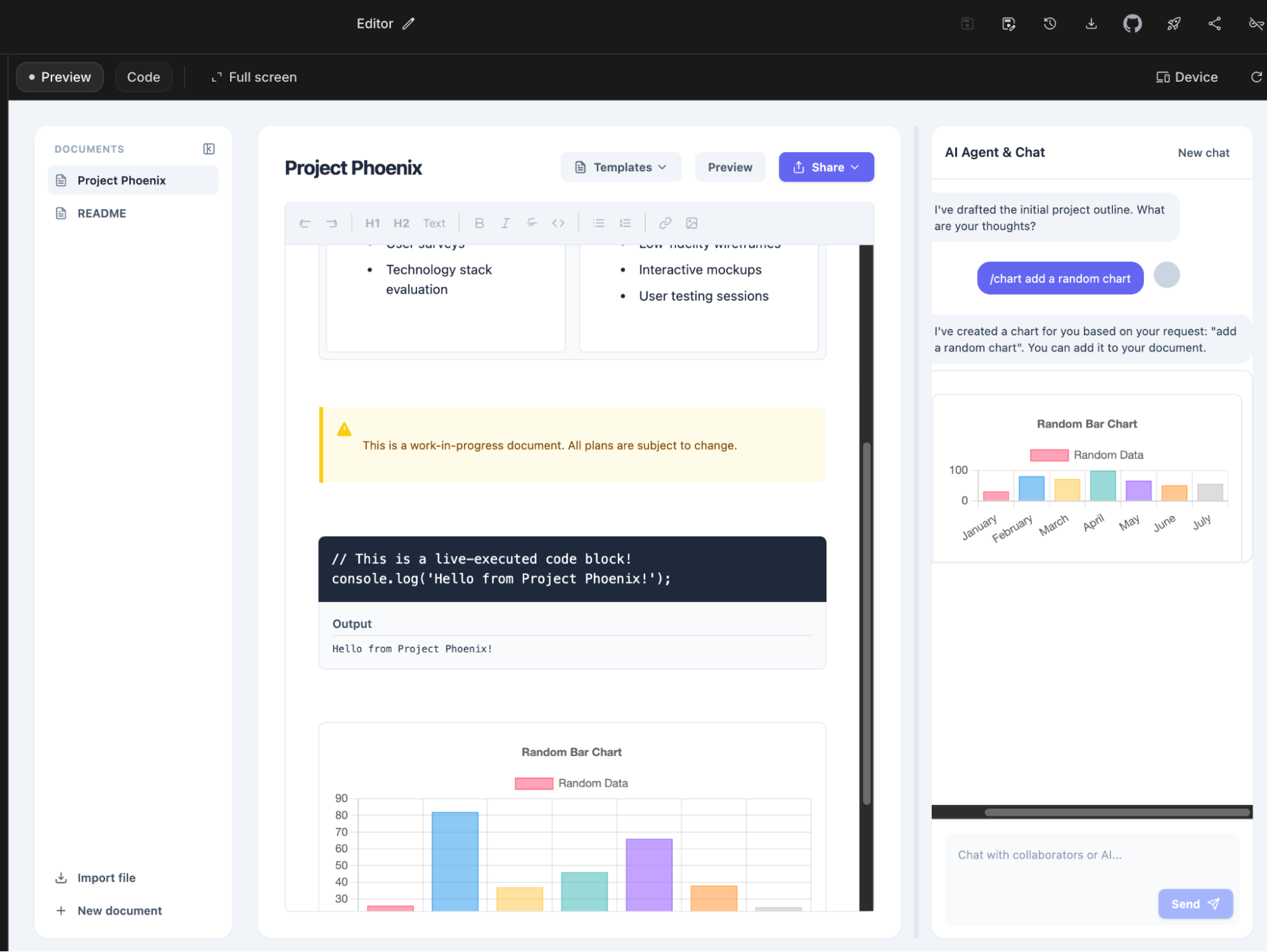Toggle the Random Data legend swatch in chat chart

1049,455
